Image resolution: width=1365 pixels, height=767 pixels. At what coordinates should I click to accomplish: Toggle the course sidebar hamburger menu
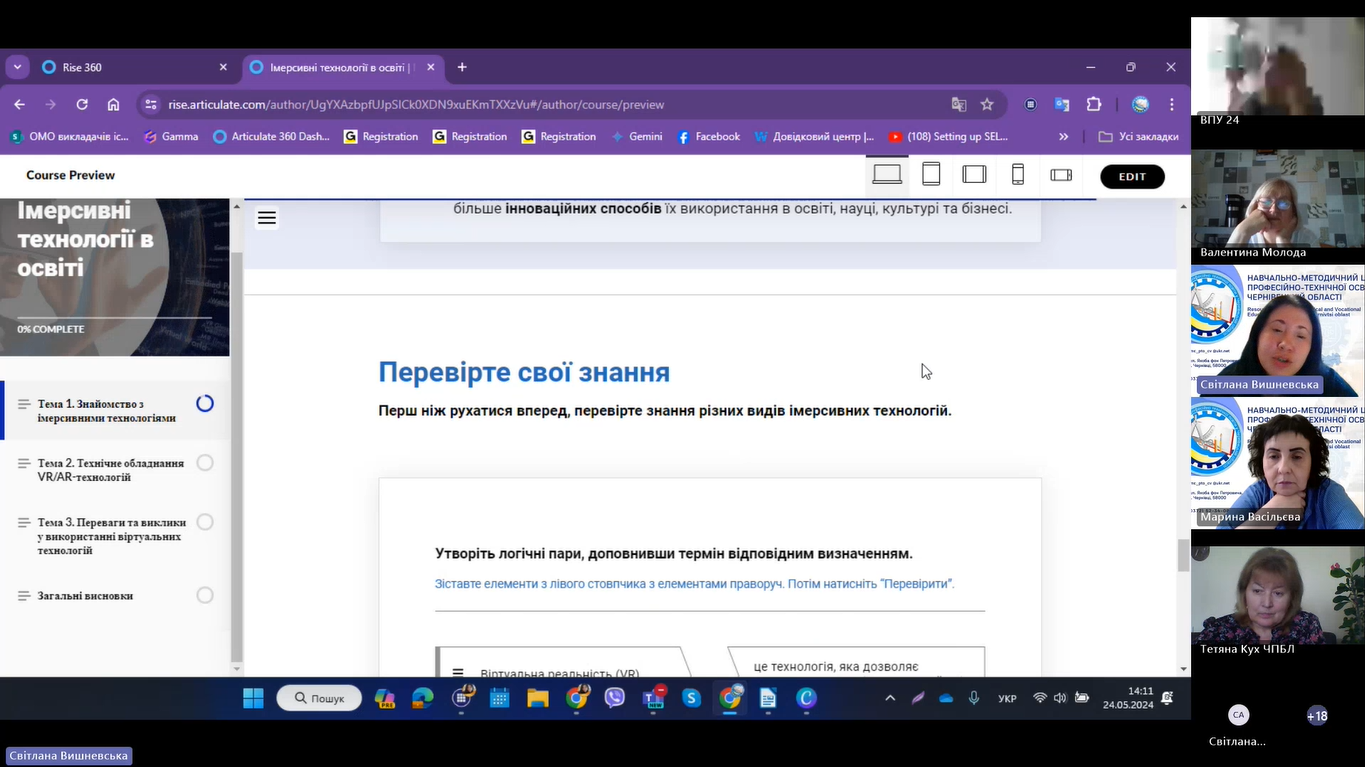[266, 218]
